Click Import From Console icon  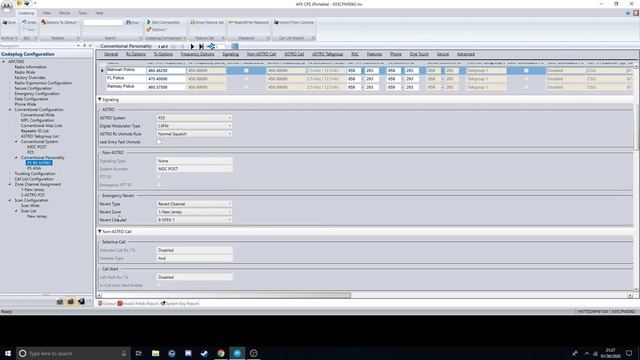(276, 22)
